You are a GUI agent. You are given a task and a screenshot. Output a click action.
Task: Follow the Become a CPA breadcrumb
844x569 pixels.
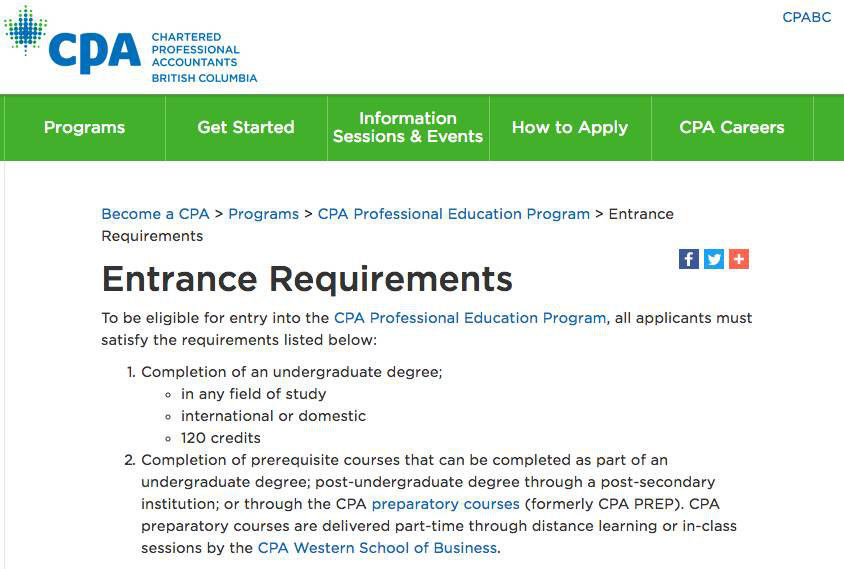pos(155,214)
